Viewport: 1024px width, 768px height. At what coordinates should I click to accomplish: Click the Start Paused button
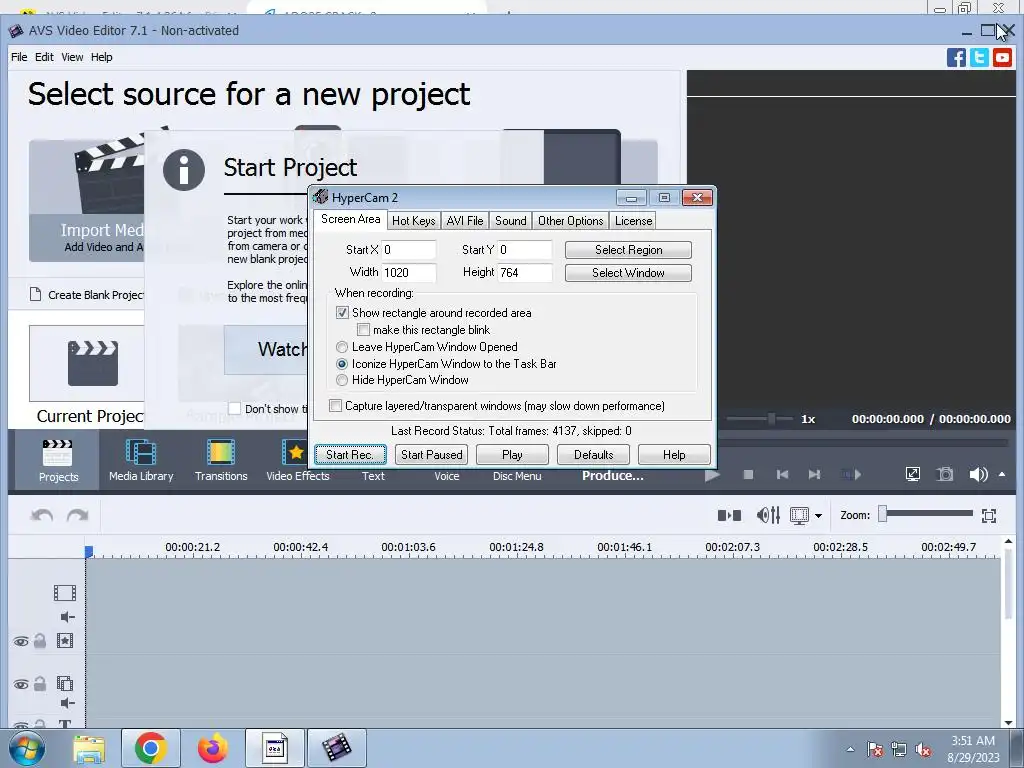click(x=432, y=455)
